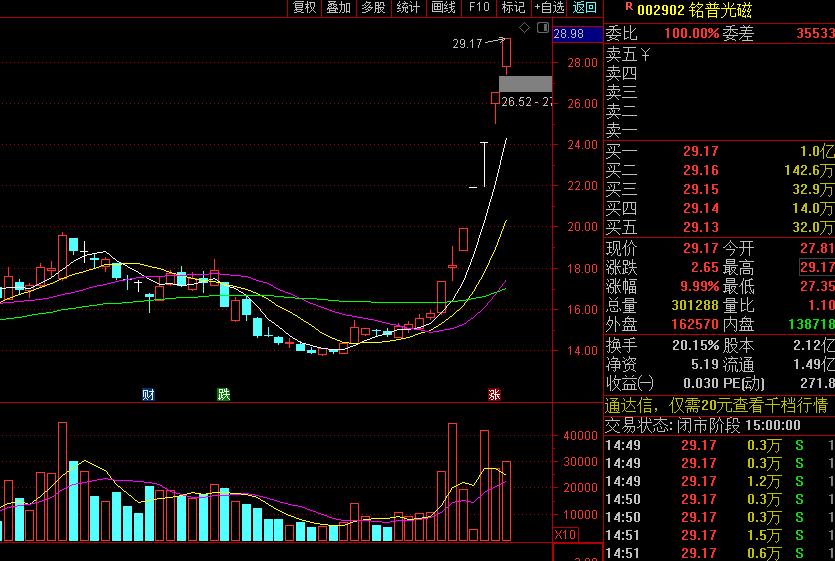This screenshot has height=561, width=835.
Task: Click the 返回 back button
Action: [x=585, y=7]
